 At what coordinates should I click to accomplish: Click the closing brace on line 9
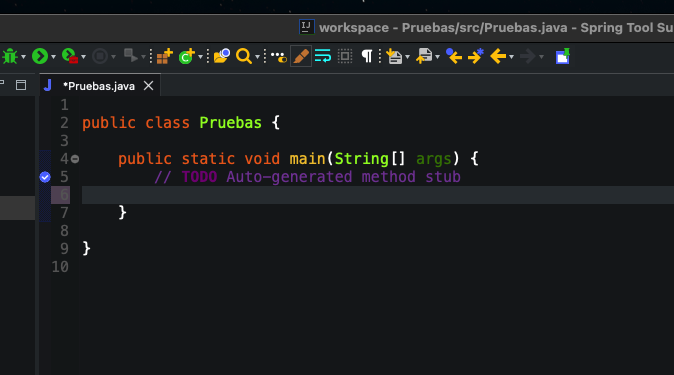tap(86, 249)
